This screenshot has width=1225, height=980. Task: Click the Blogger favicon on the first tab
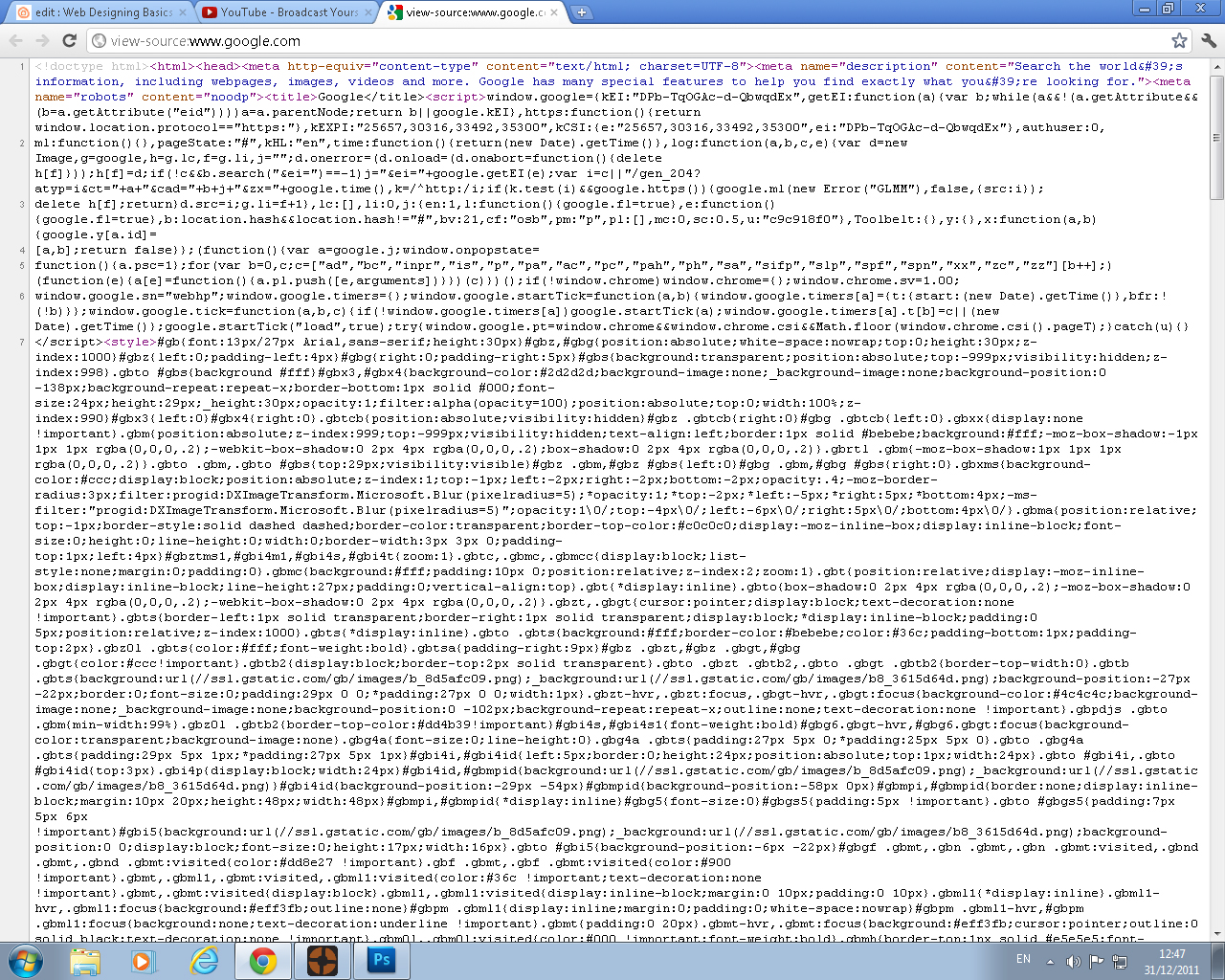24,12
